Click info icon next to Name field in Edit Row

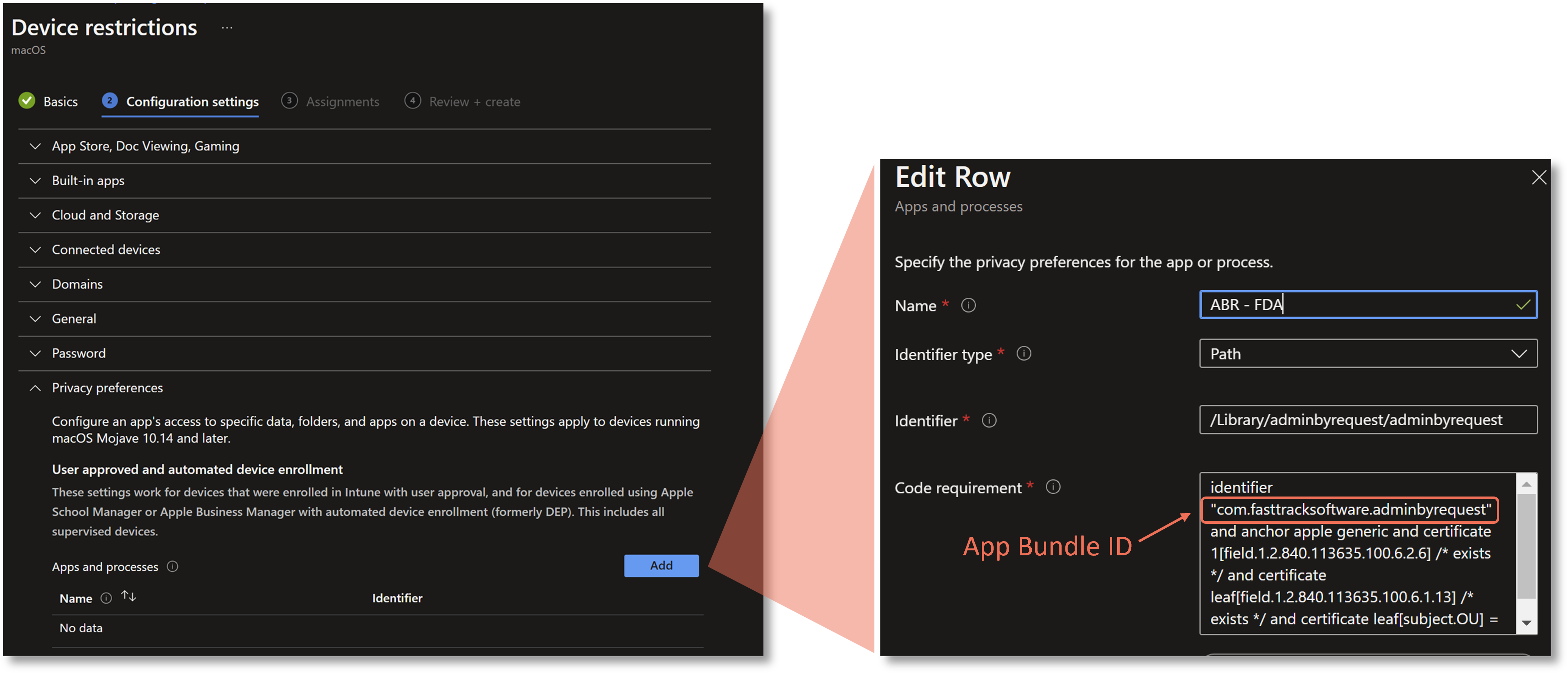pos(968,305)
